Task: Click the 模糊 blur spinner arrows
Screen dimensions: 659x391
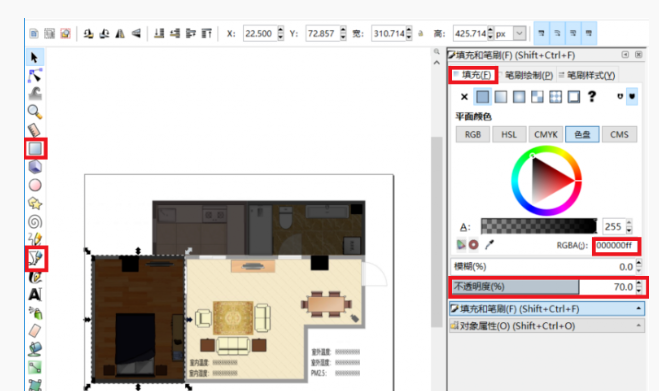Action: [639, 267]
